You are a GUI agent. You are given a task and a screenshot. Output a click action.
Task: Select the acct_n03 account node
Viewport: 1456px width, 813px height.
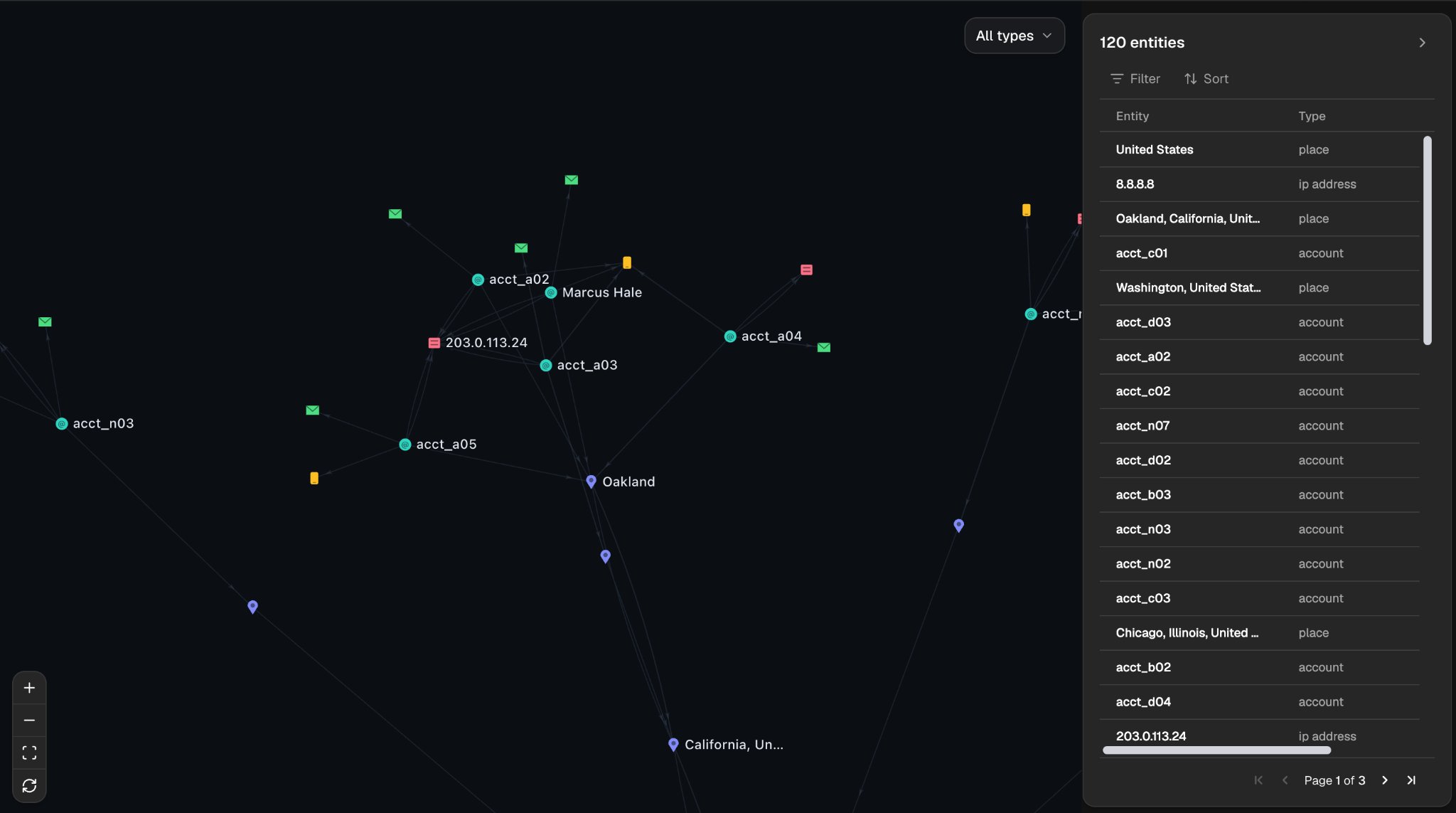tap(62, 424)
